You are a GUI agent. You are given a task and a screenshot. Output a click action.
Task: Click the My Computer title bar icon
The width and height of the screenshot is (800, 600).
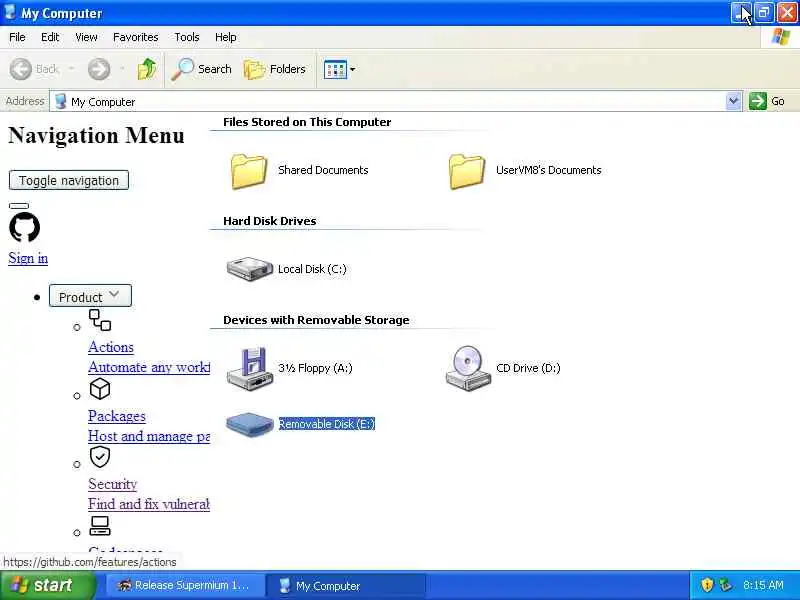pos(10,12)
